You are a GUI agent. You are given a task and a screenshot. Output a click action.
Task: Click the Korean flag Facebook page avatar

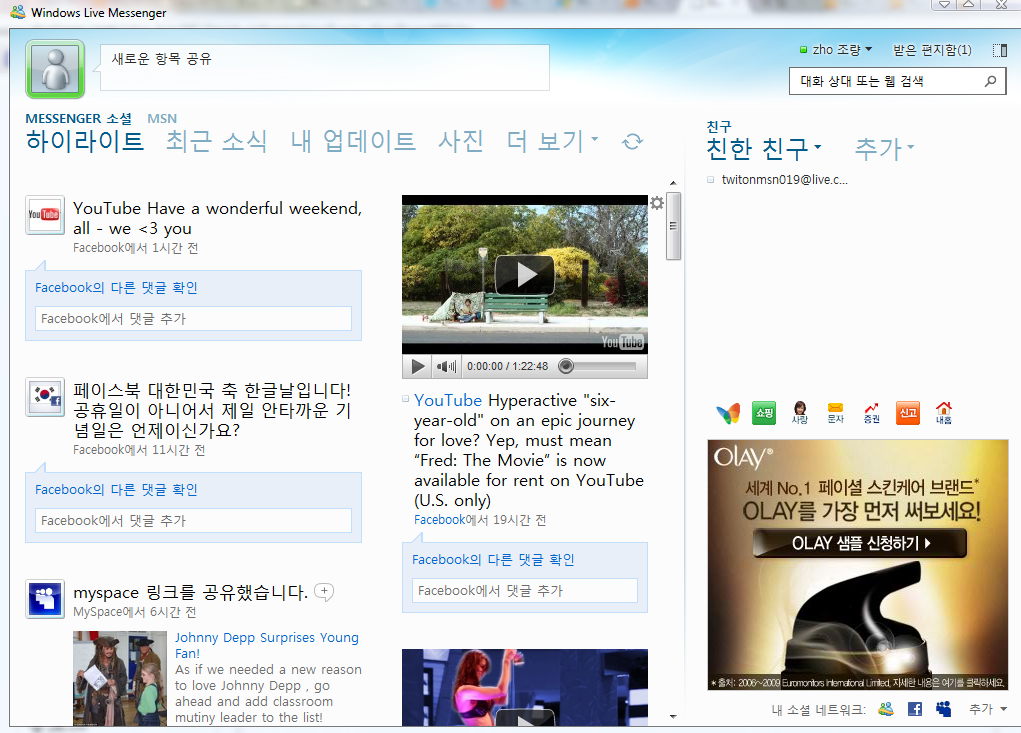click(x=45, y=396)
